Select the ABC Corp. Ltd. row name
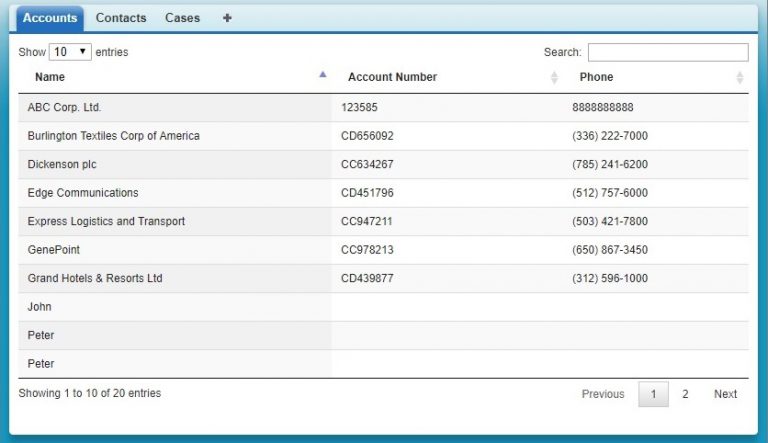The width and height of the screenshot is (768, 443). 64,107
